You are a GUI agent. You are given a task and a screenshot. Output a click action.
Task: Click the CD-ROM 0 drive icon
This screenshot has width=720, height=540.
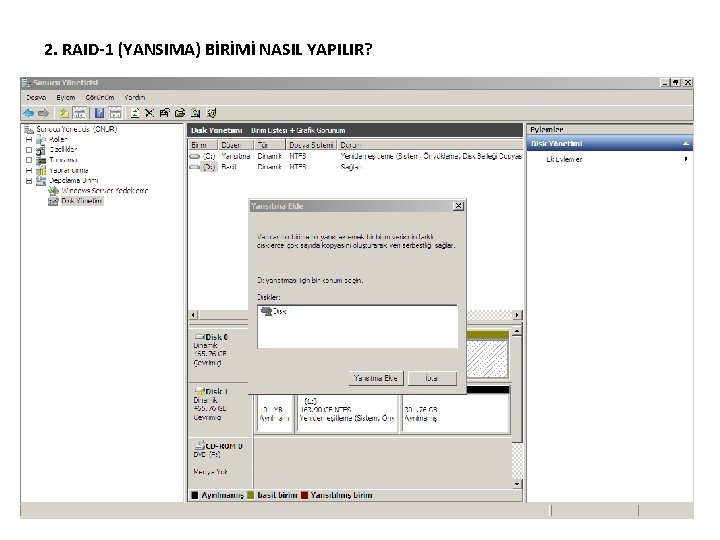[x=200, y=445]
